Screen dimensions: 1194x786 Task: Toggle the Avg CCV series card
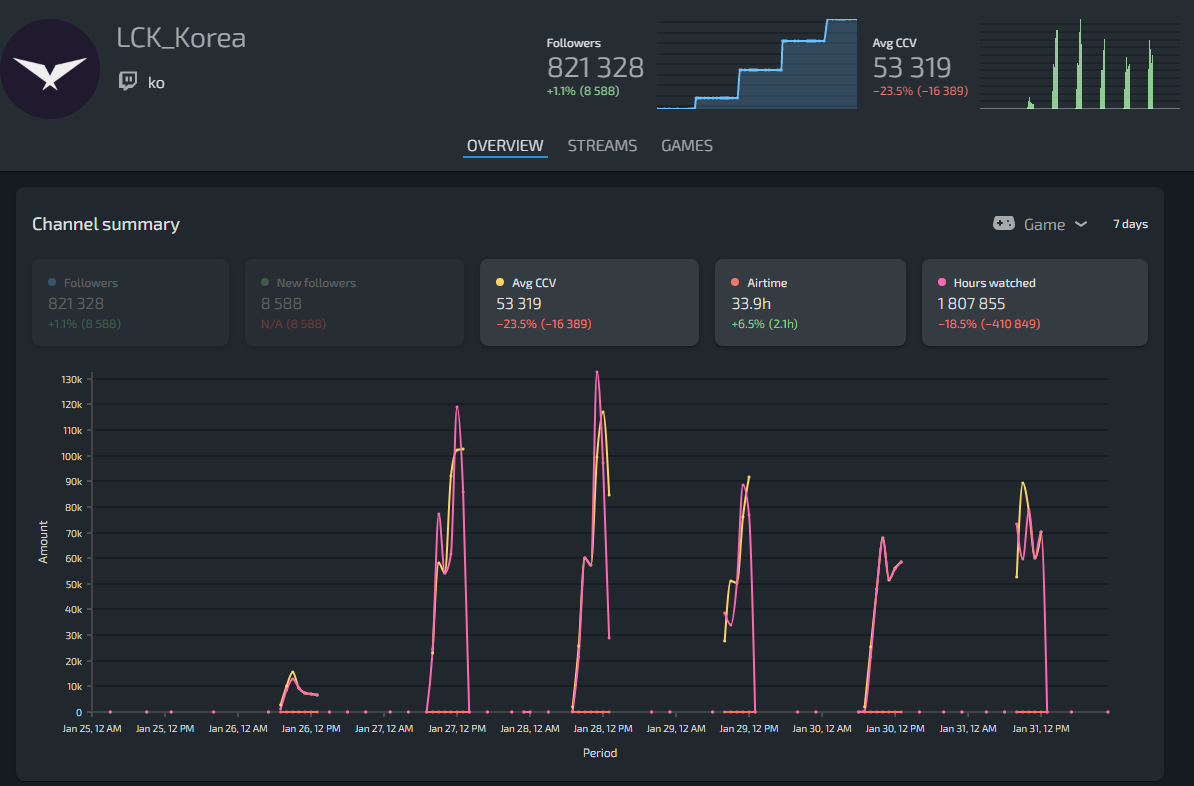pos(589,302)
